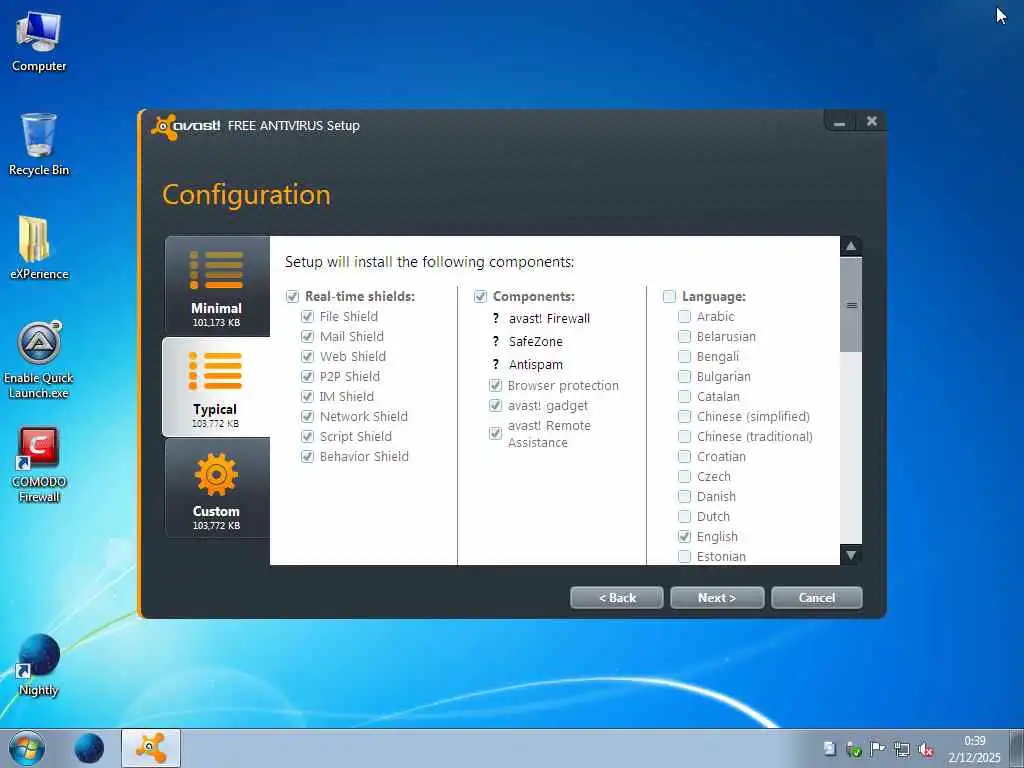Click the scrollbar thumb of the component list
The height and width of the screenshot is (768, 1024).
pos(851,305)
